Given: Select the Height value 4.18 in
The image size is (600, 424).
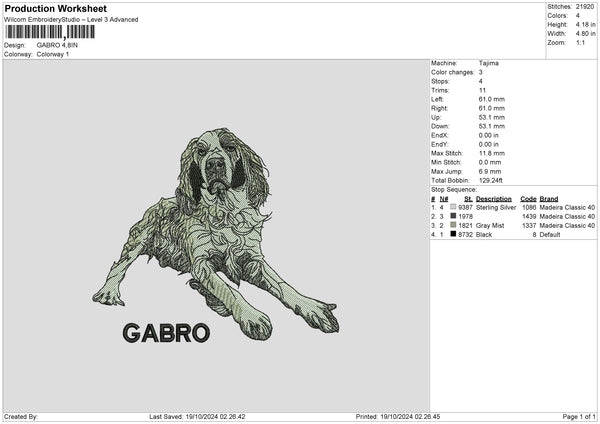Looking at the screenshot, I should point(585,24).
